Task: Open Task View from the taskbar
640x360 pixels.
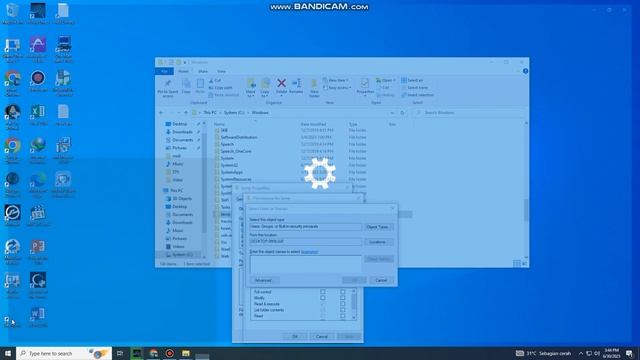Action: click(x=120, y=353)
